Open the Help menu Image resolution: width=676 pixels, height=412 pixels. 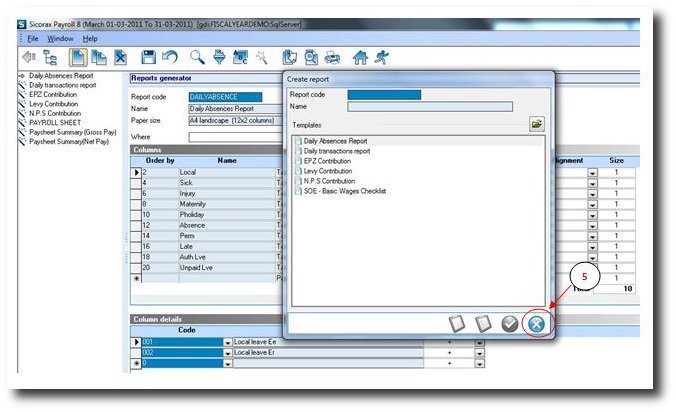click(x=90, y=38)
